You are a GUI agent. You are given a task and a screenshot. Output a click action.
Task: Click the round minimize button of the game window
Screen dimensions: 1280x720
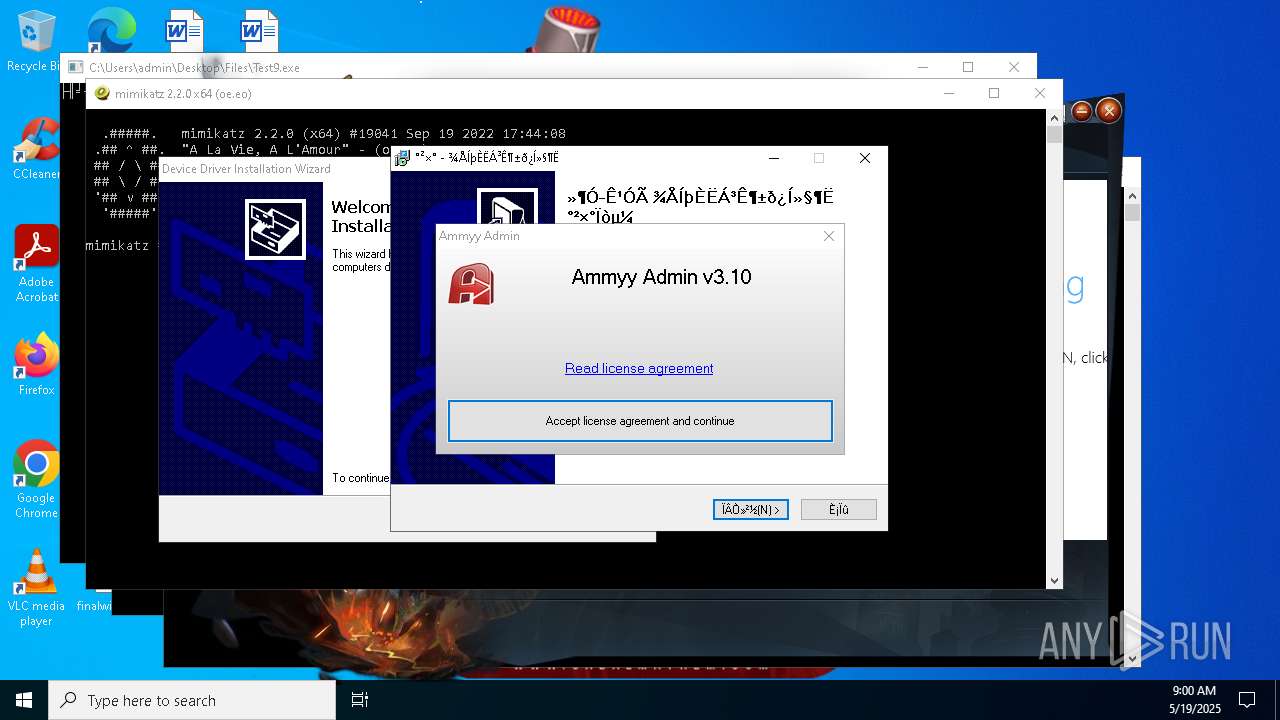(x=1082, y=112)
